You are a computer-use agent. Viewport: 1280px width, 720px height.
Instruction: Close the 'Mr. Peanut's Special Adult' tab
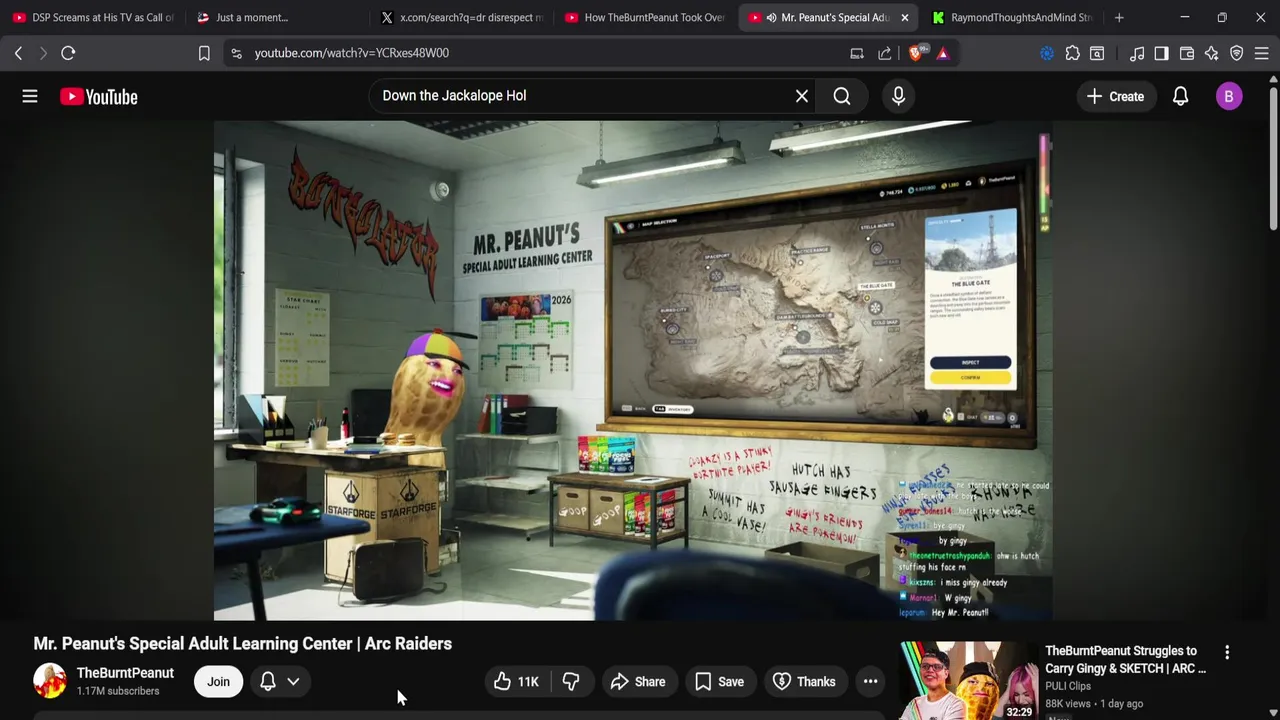[904, 17]
